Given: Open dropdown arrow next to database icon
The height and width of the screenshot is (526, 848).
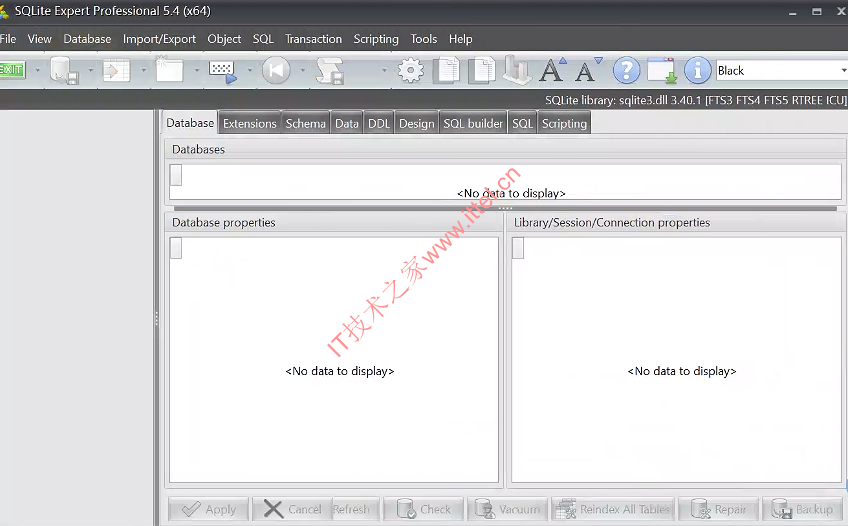Looking at the screenshot, I should pos(91,70).
